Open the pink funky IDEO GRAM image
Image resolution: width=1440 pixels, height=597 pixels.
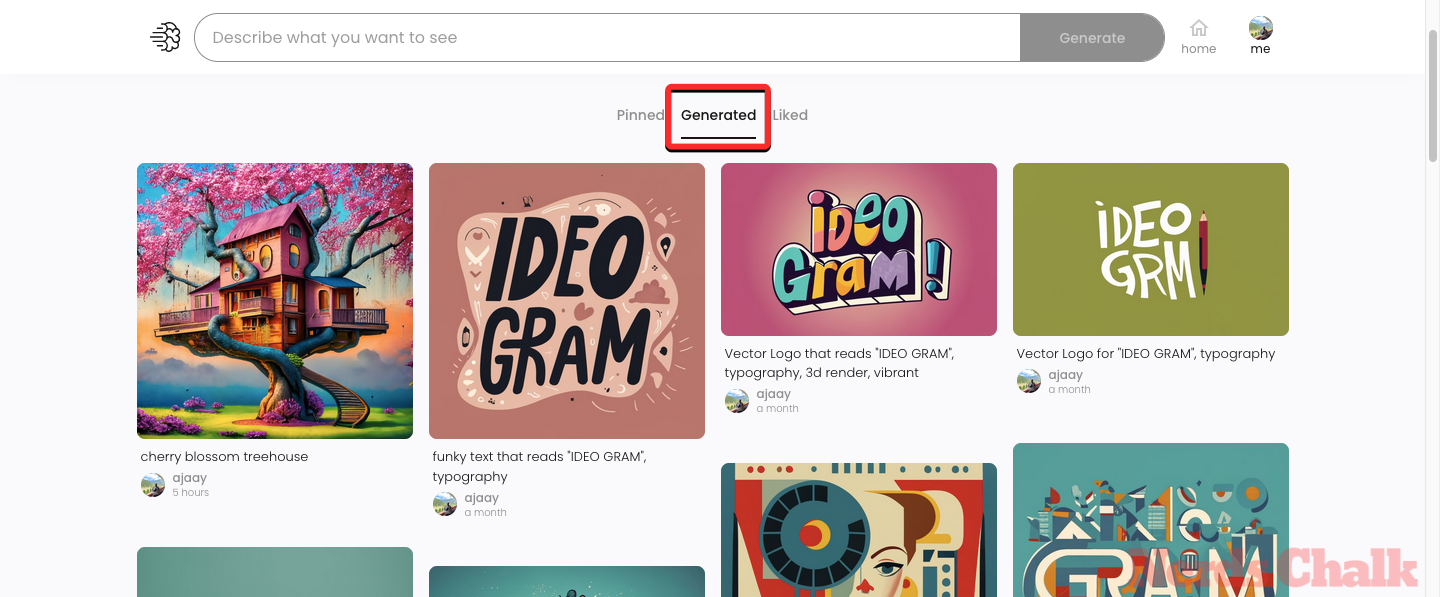(x=567, y=301)
